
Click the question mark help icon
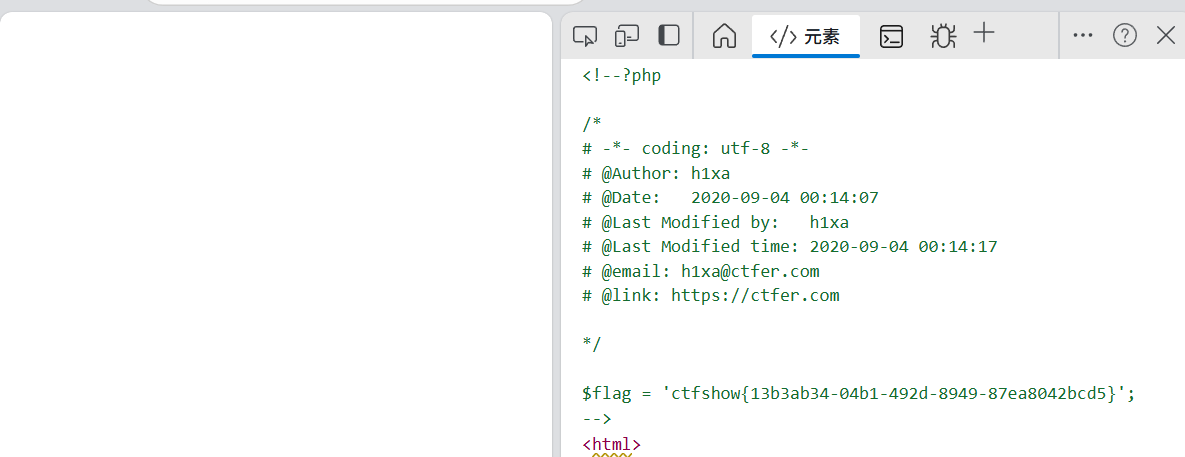point(1125,35)
